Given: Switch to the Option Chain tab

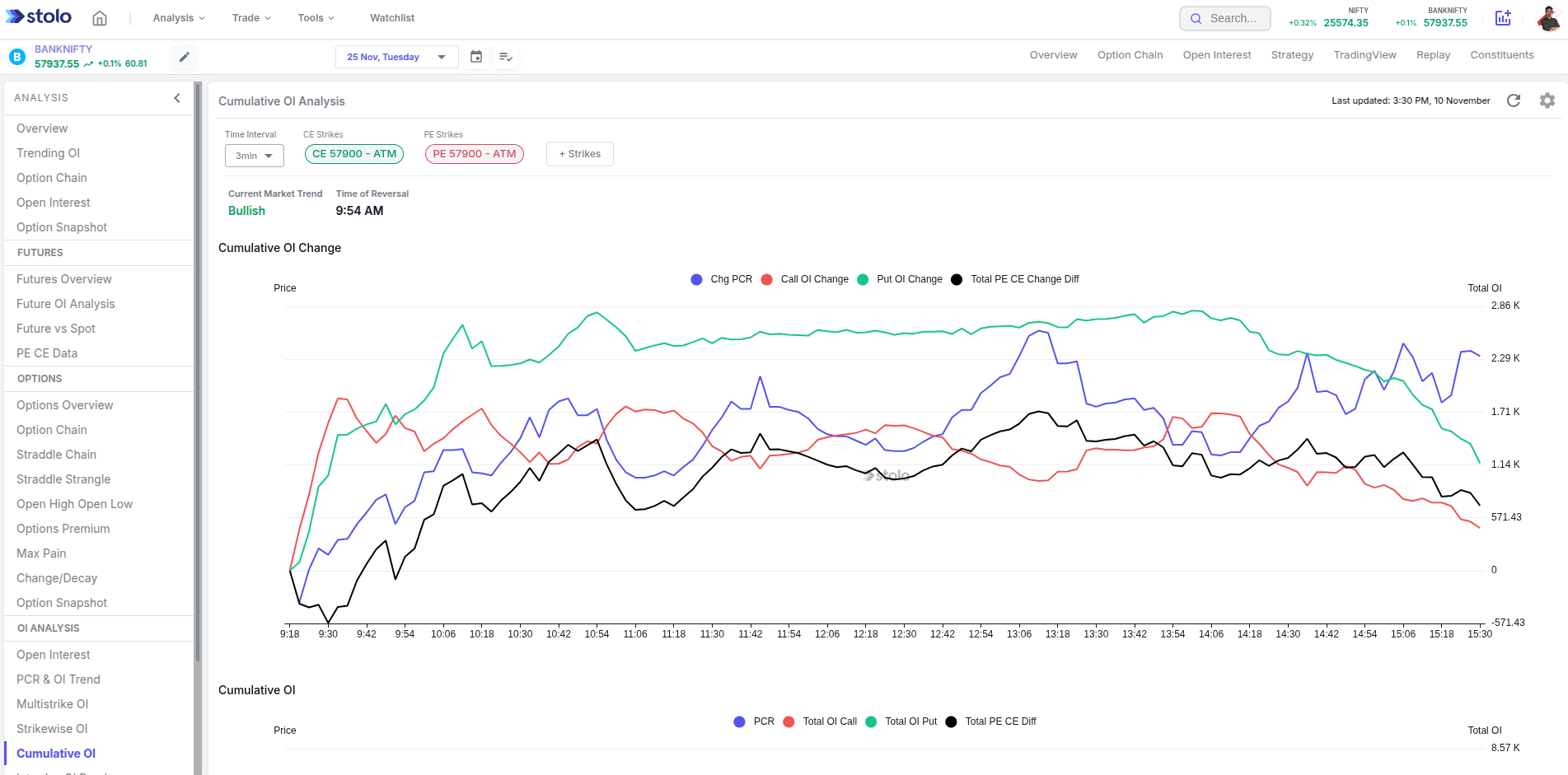Looking at the screenshot, I should (x=1130, y=54).
